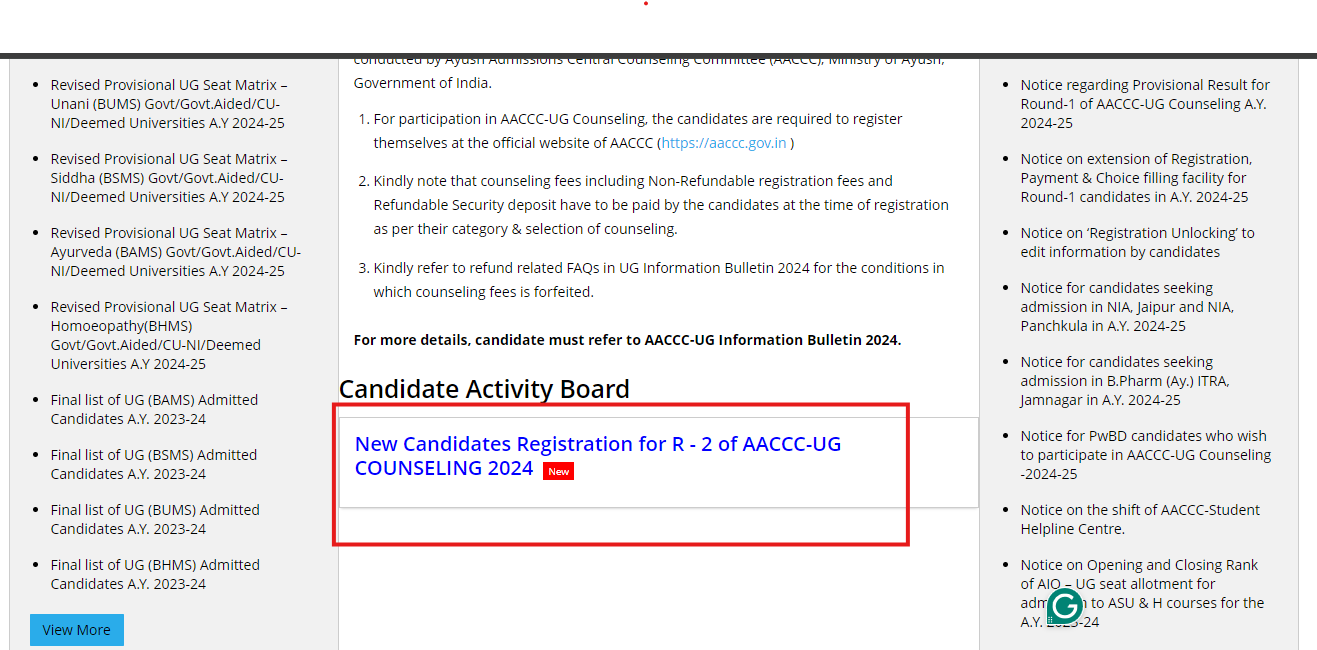Open the https://aaccc.gov.in link
Viewport: 1317px width, 650px height.
coord(723,142)
